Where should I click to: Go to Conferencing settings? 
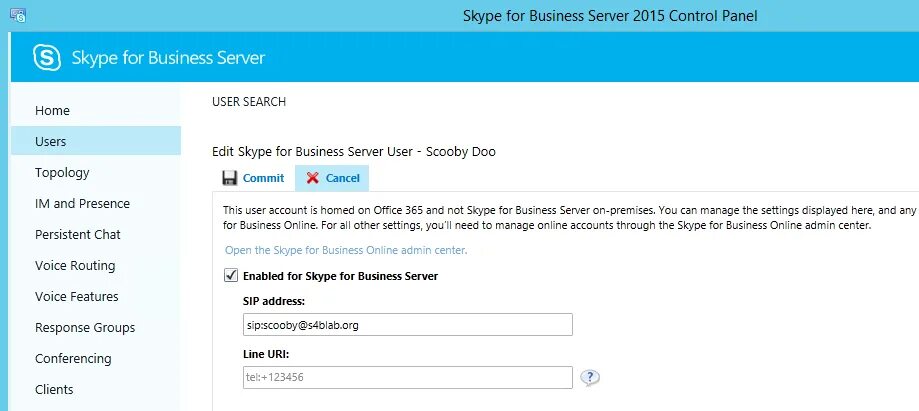(73, 358)
